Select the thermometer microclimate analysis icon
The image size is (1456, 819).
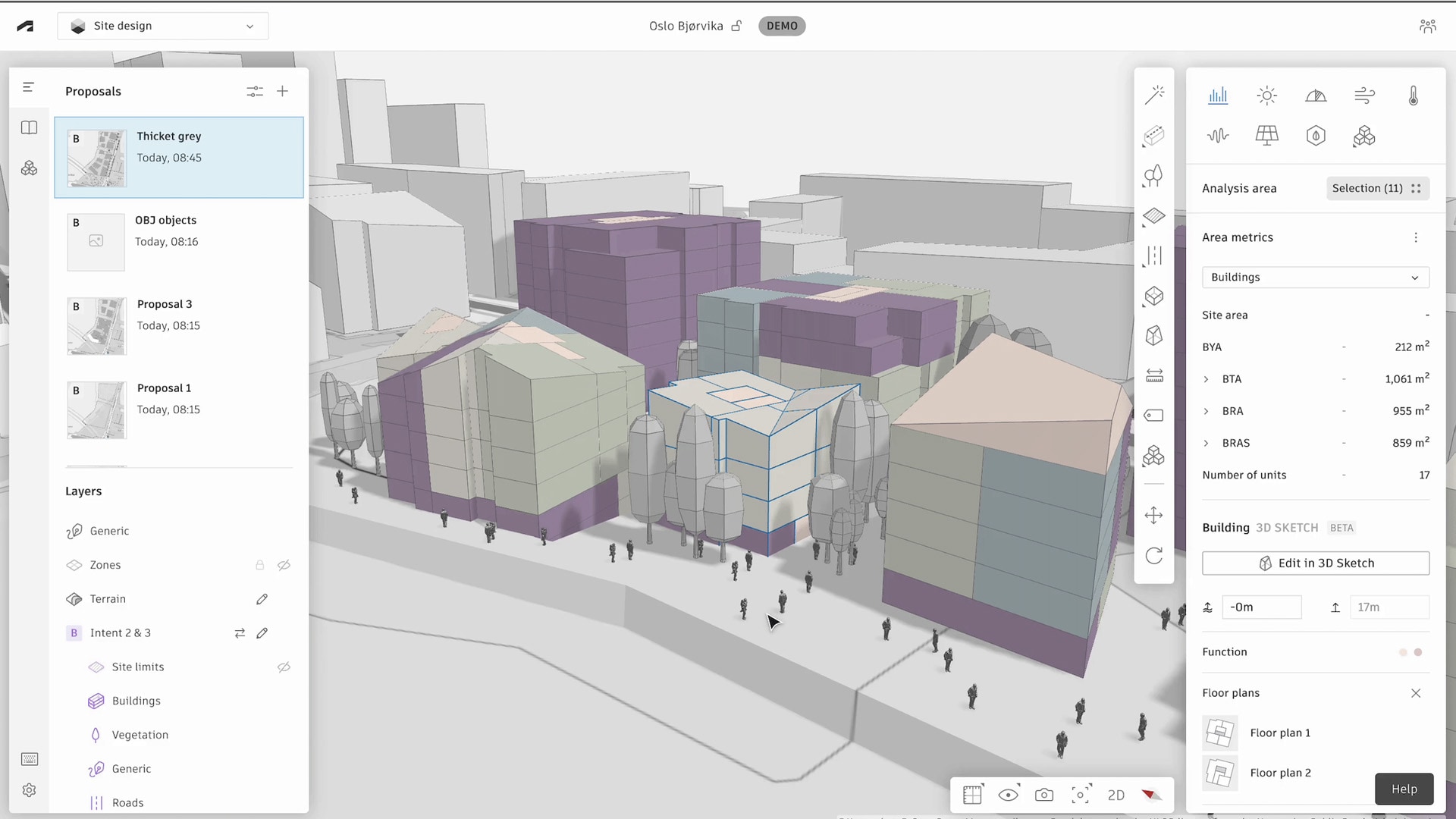[x=1413, y=96]
